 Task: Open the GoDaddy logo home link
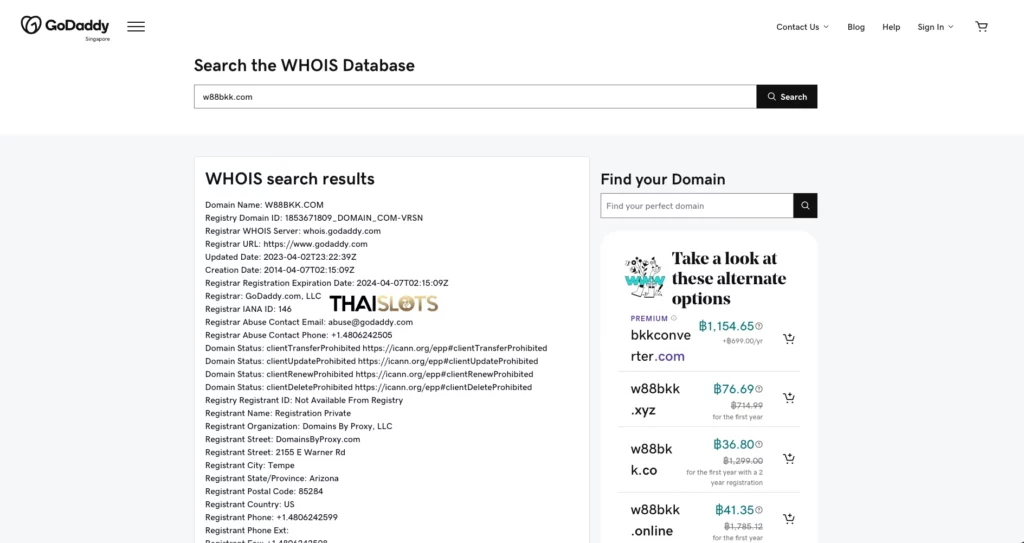coord(65,26)
